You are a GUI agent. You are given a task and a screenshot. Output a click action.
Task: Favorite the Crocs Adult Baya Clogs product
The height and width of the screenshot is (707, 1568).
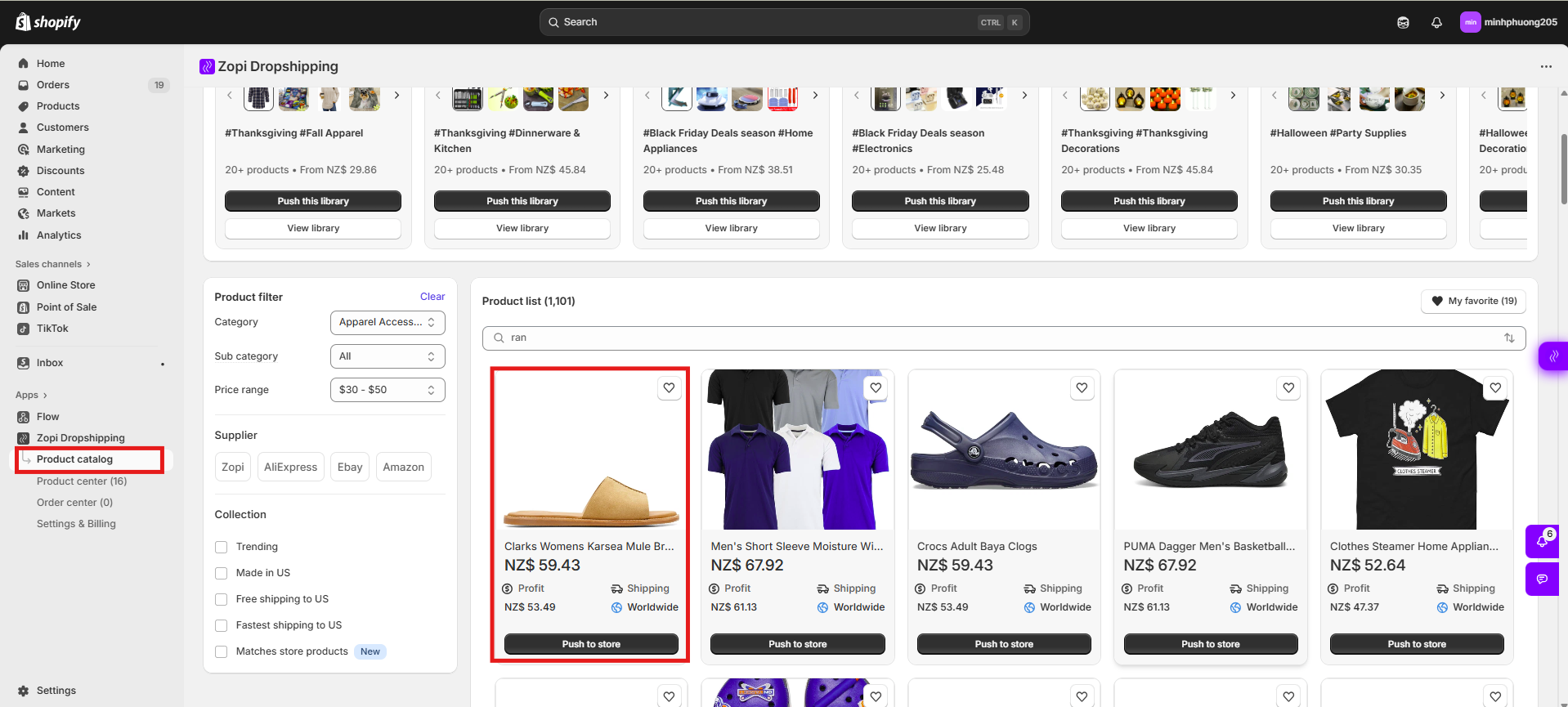1082,388
